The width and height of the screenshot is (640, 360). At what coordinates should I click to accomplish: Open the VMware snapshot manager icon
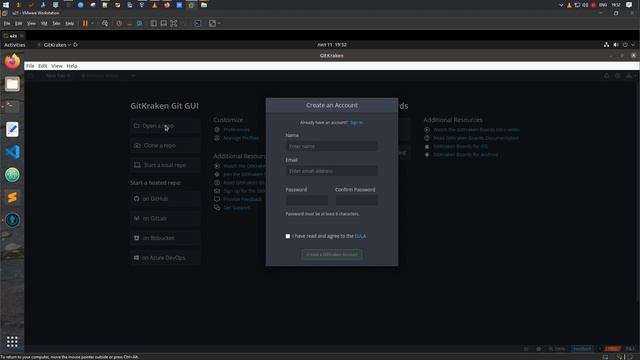(140, 24)
